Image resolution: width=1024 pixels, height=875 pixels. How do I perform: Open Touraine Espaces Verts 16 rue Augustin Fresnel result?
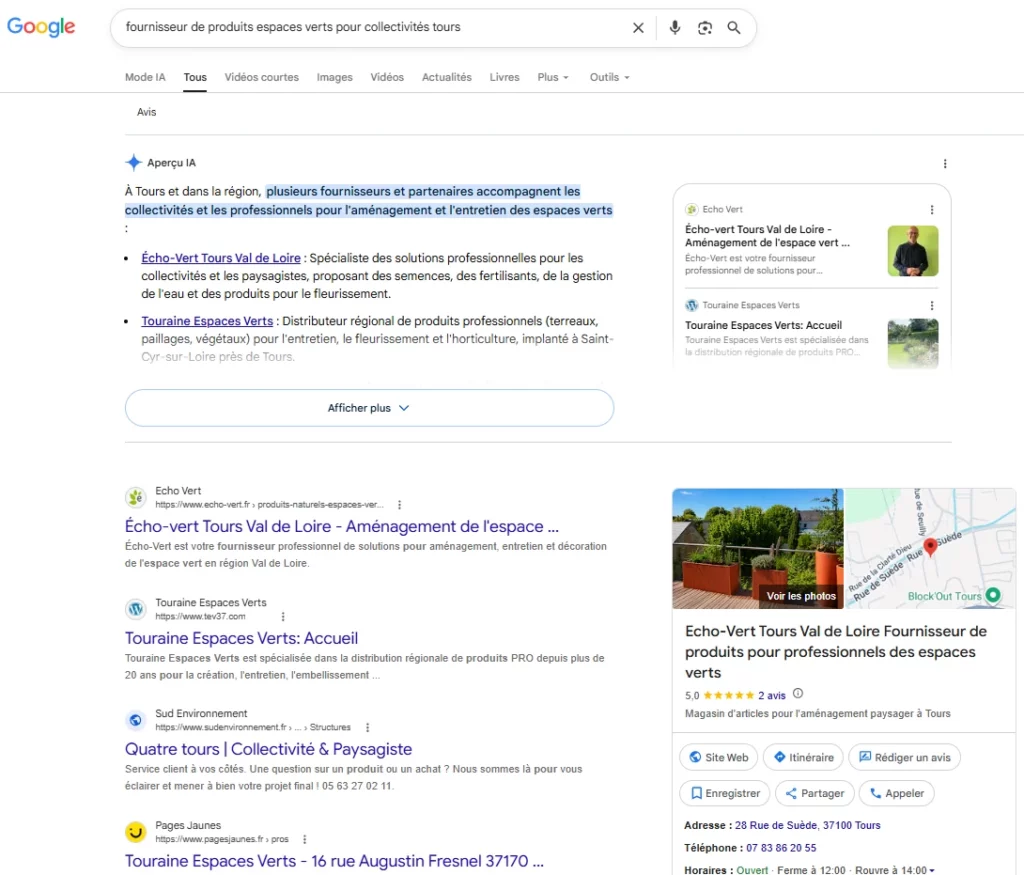(334, 861)
